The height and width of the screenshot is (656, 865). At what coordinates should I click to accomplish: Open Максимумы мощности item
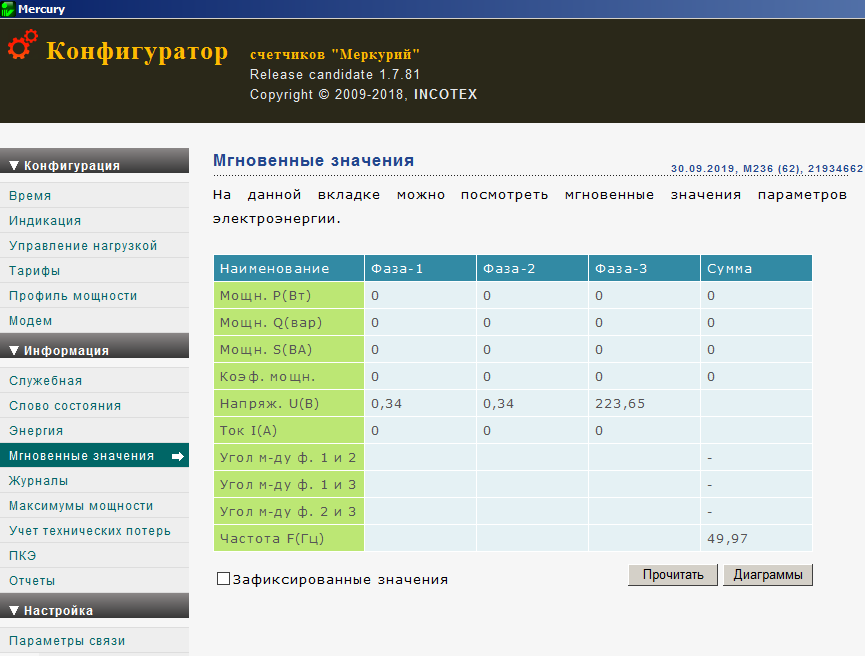click(94, 506)
